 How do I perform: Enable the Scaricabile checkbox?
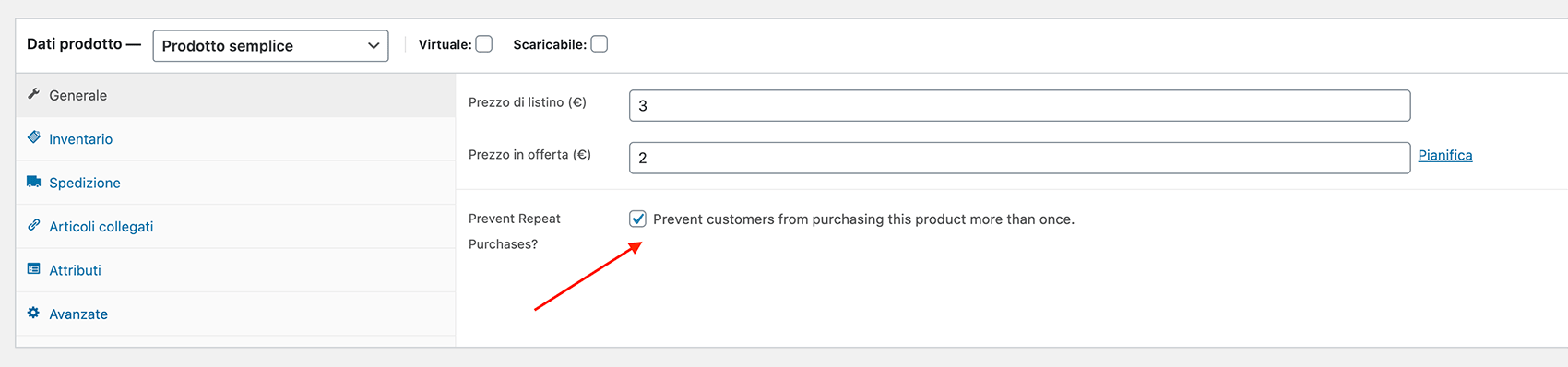click(600, 44)
